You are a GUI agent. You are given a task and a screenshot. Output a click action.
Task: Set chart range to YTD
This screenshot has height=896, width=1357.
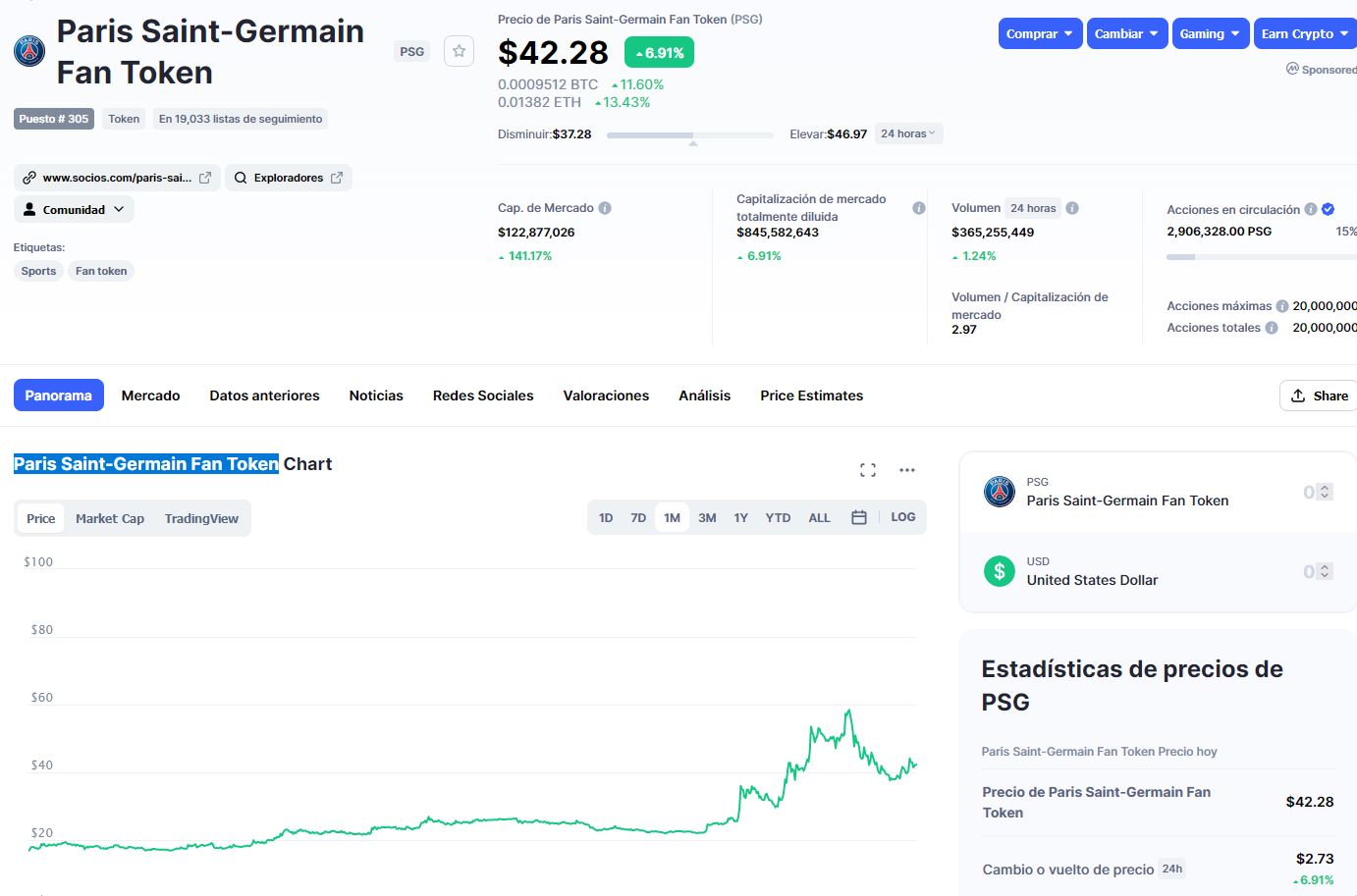pos(778,517)
